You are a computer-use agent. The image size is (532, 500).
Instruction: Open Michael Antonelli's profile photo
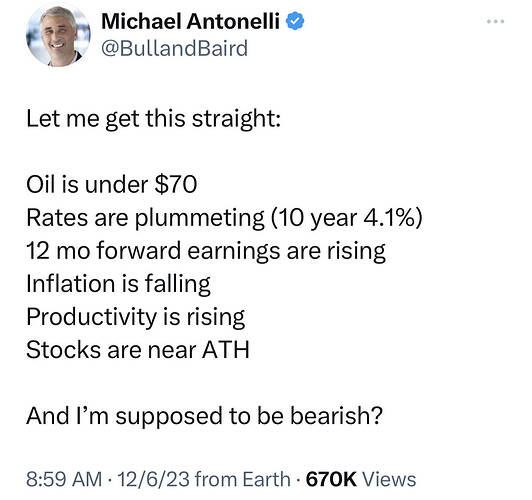coord(58,36)
